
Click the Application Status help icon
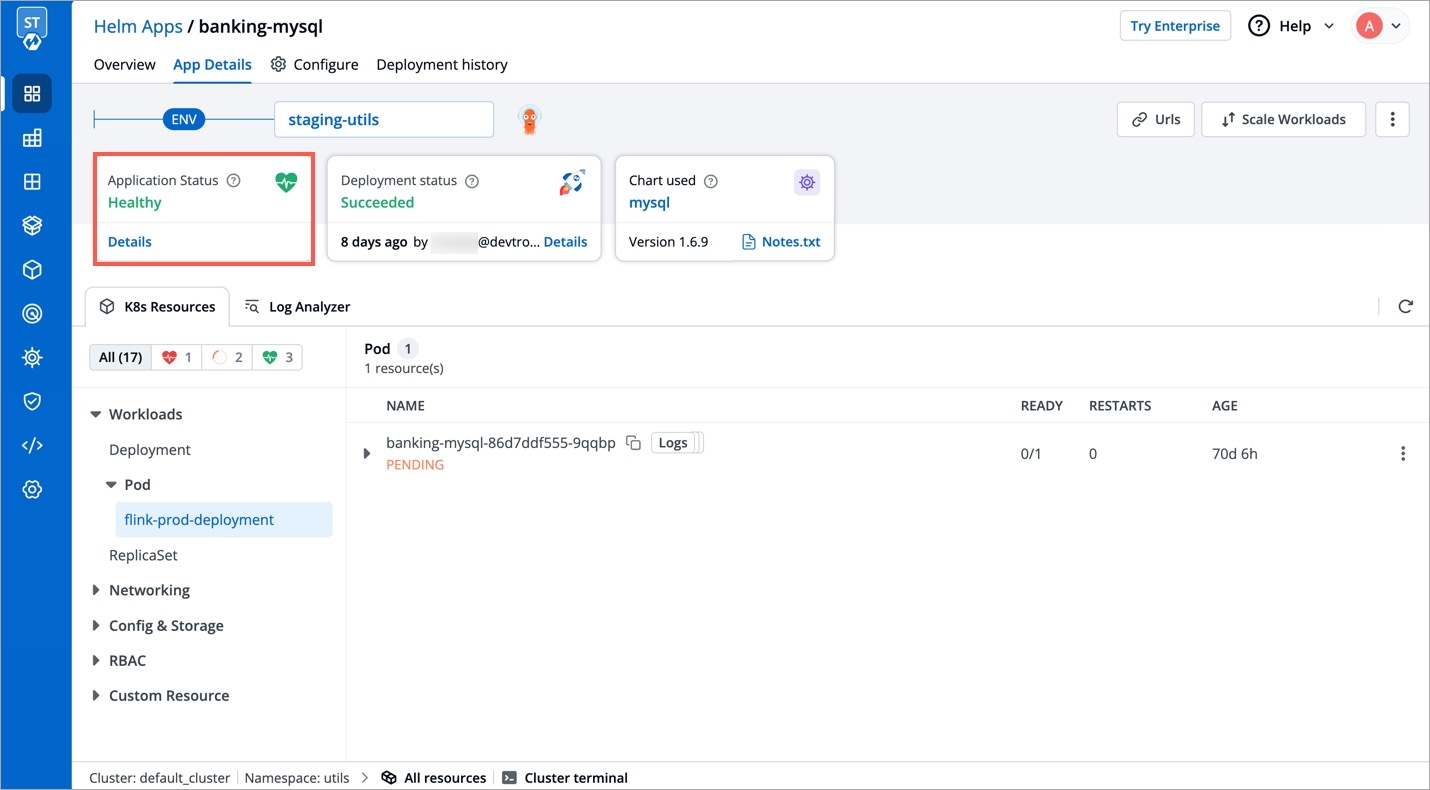click(234, 181)
